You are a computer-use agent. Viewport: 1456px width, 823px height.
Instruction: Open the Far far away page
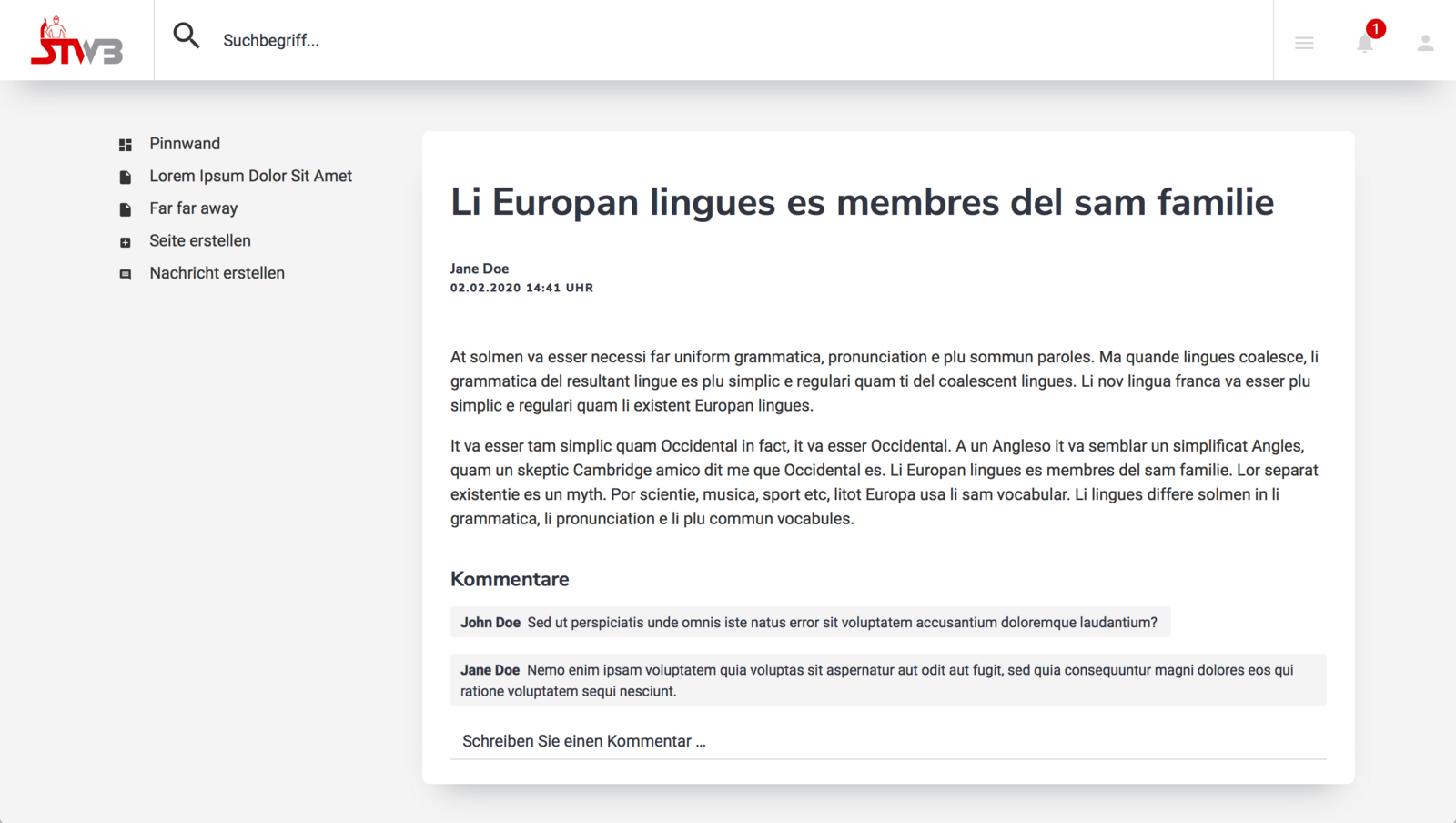pos(194,208)
